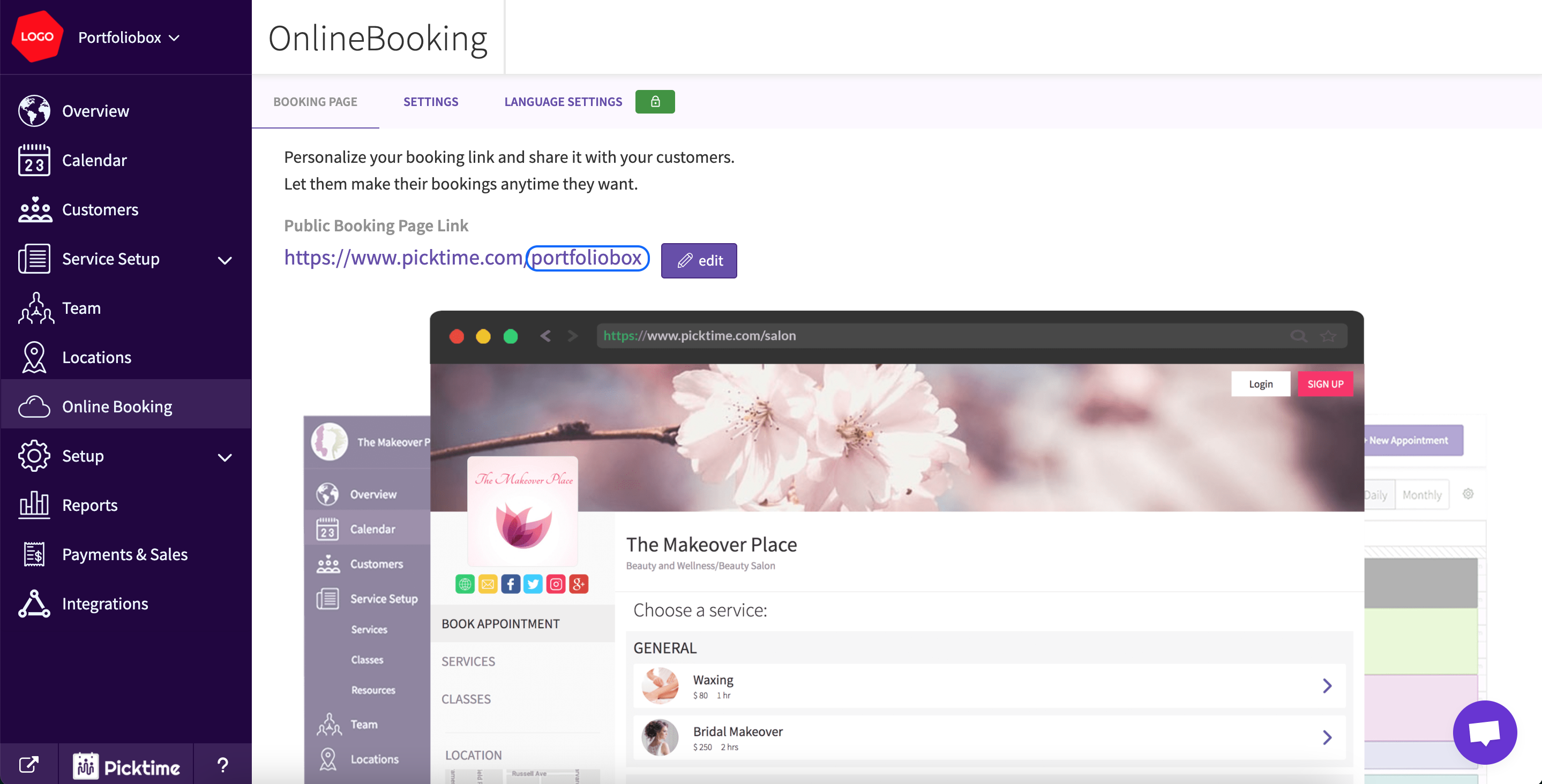Click the edit booking link button

(x=699, y=260)
